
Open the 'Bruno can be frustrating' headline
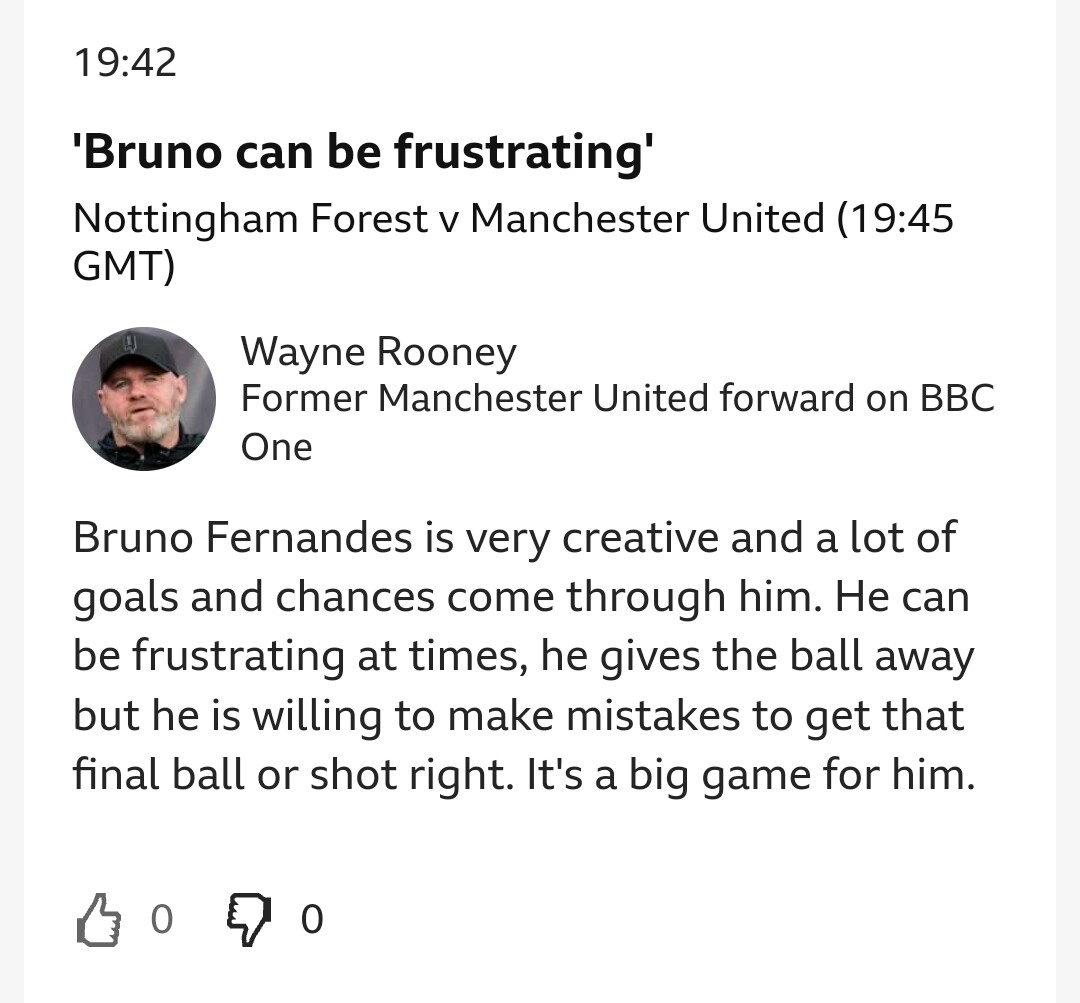click(363, 152)
